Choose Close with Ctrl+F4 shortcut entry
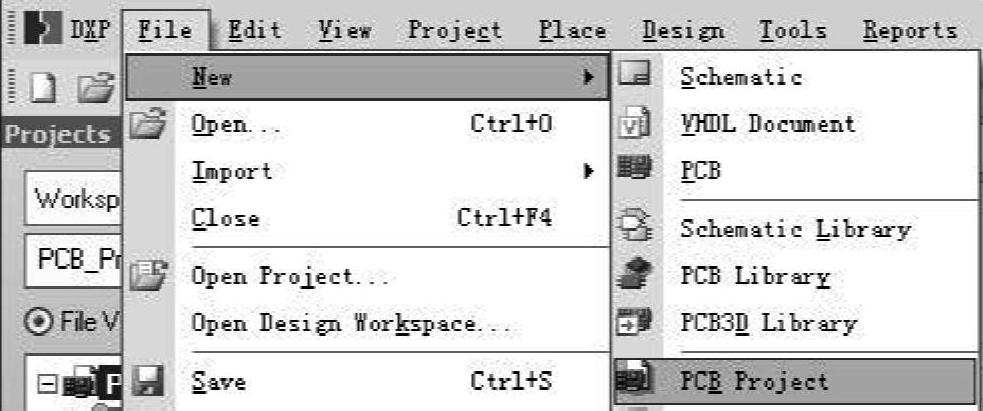The image size is (983, 411). click(367, 217)
